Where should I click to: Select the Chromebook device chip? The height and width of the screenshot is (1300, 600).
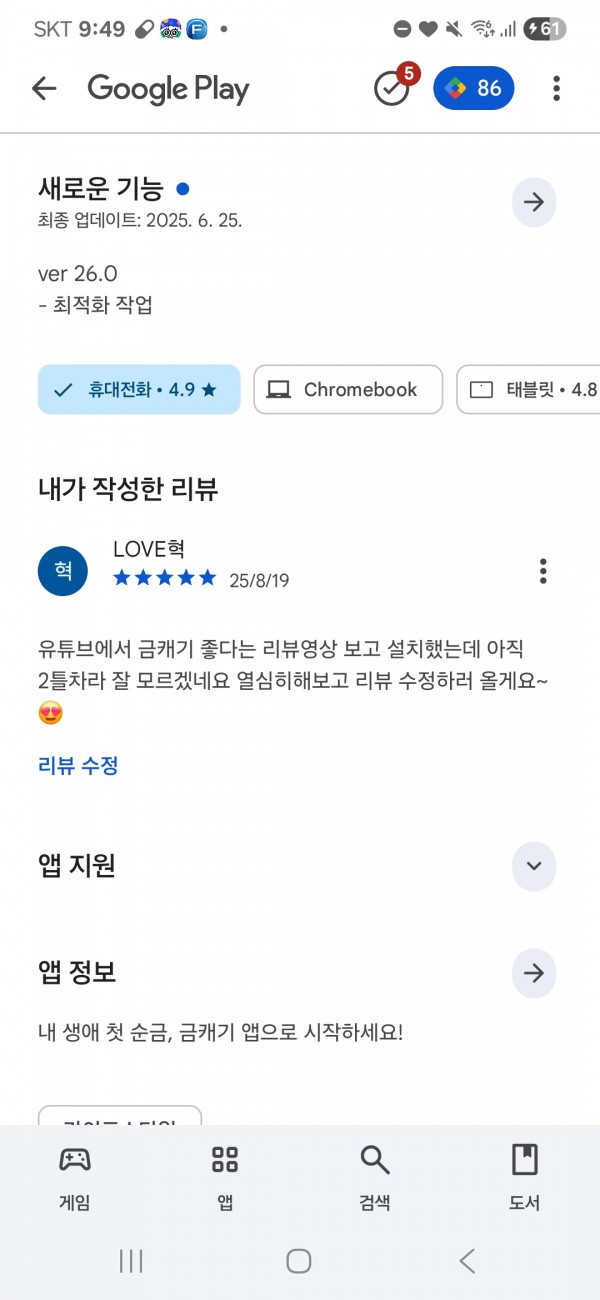(348, 390)
